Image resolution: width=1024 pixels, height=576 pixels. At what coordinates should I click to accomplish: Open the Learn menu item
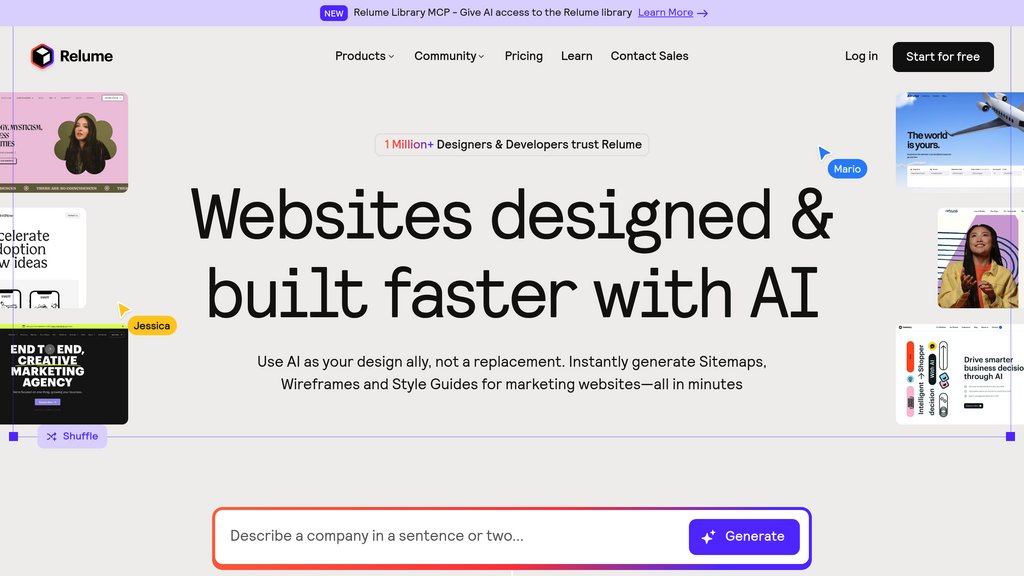tap(577, 56)
